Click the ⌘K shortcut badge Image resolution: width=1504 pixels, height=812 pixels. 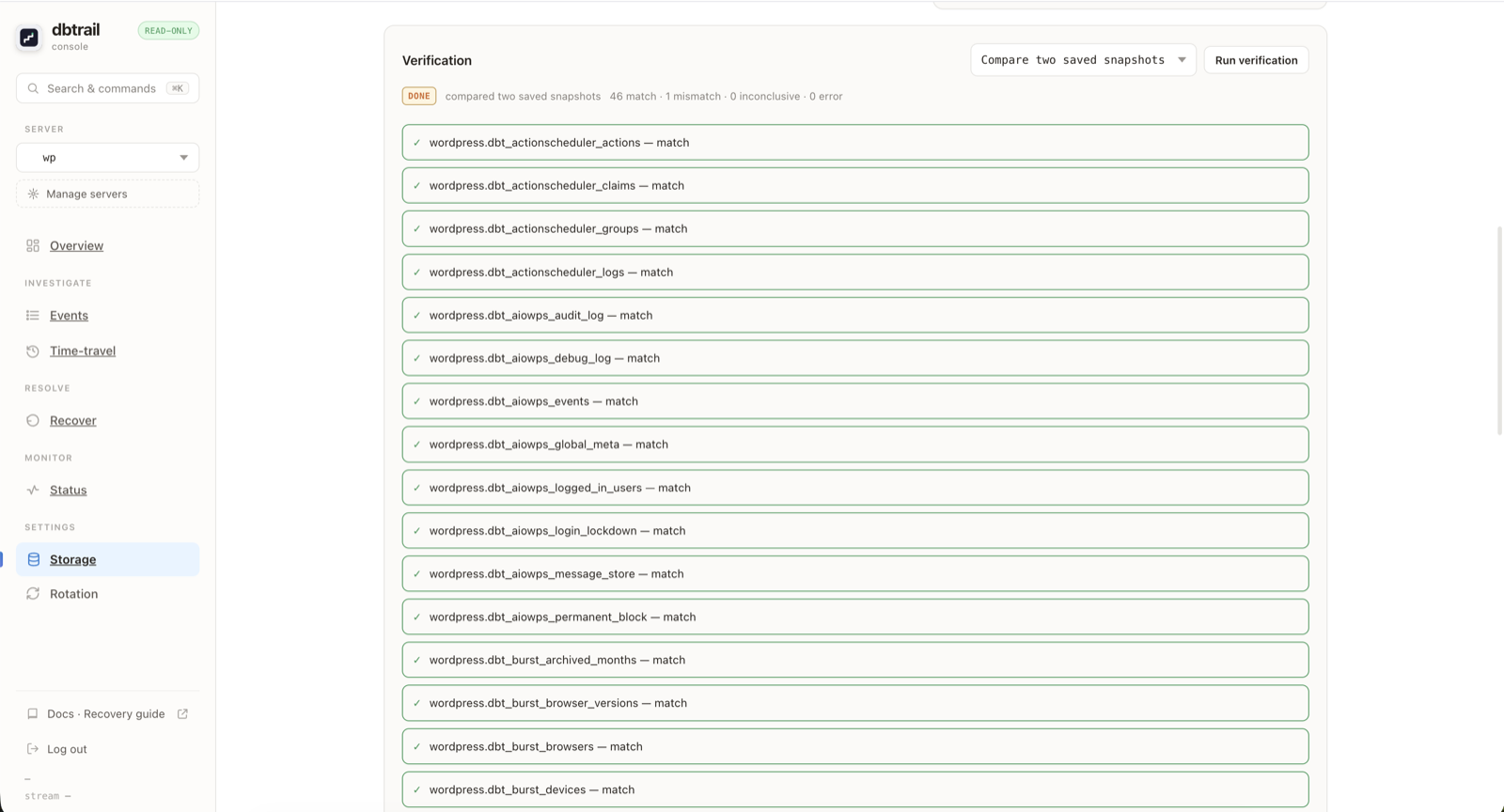(x=177, y=88)
